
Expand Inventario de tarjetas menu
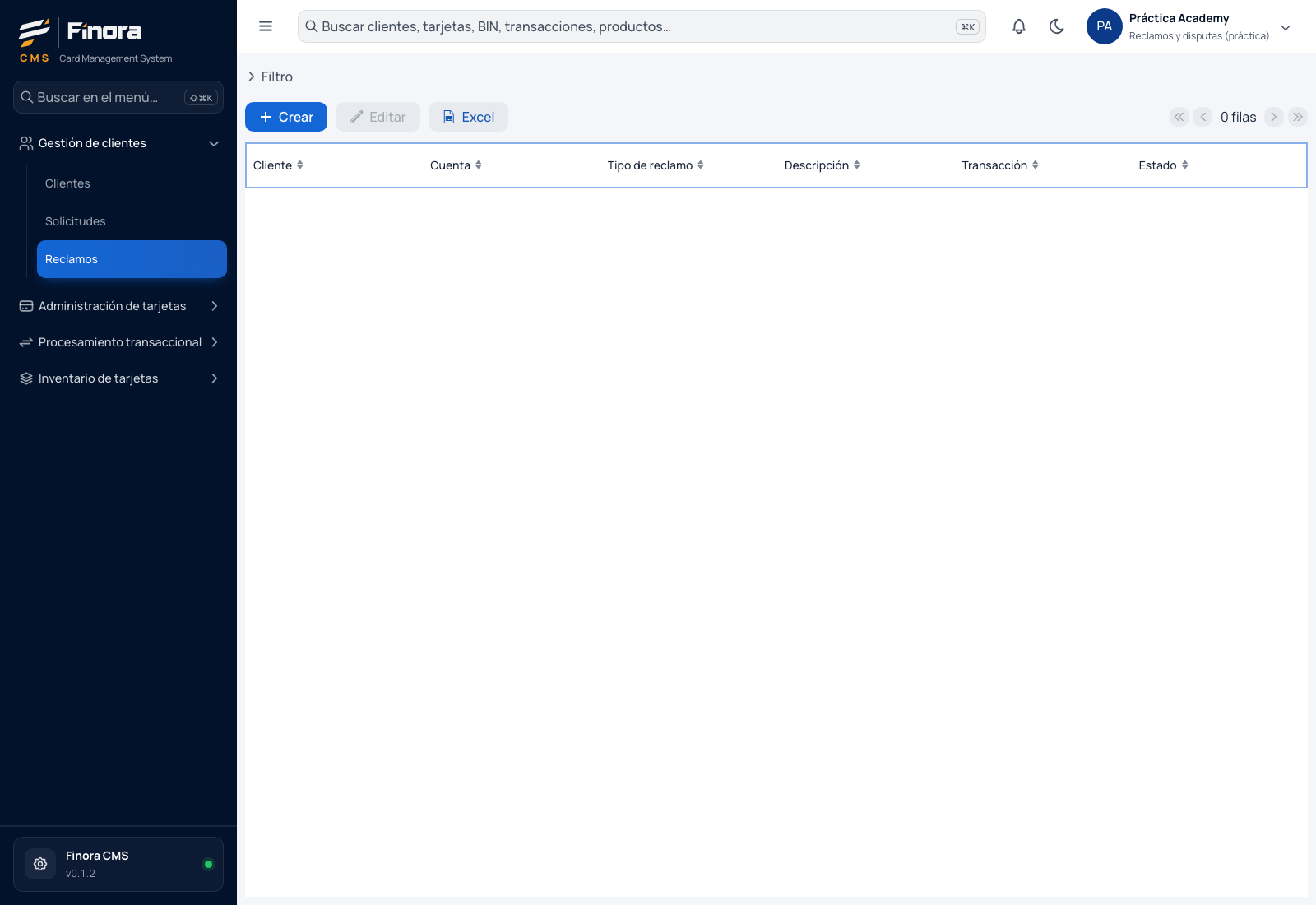click(x=118, y=378)
